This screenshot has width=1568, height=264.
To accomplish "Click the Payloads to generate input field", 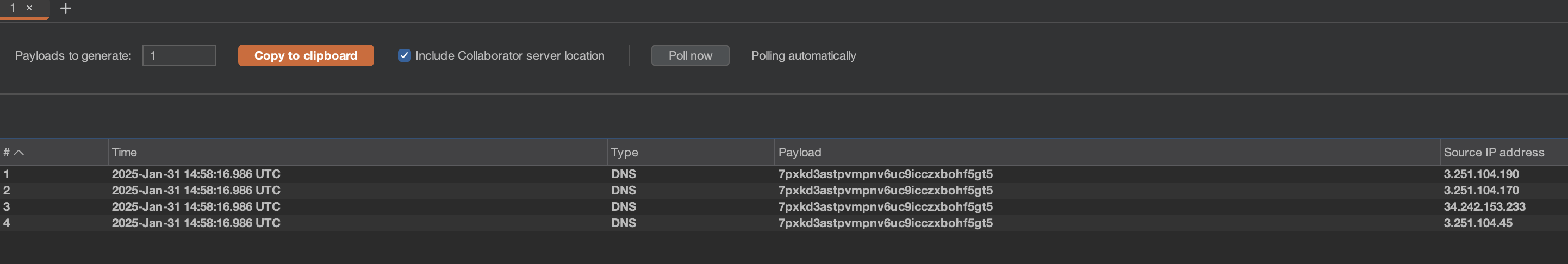I will [x=179, y=55].
